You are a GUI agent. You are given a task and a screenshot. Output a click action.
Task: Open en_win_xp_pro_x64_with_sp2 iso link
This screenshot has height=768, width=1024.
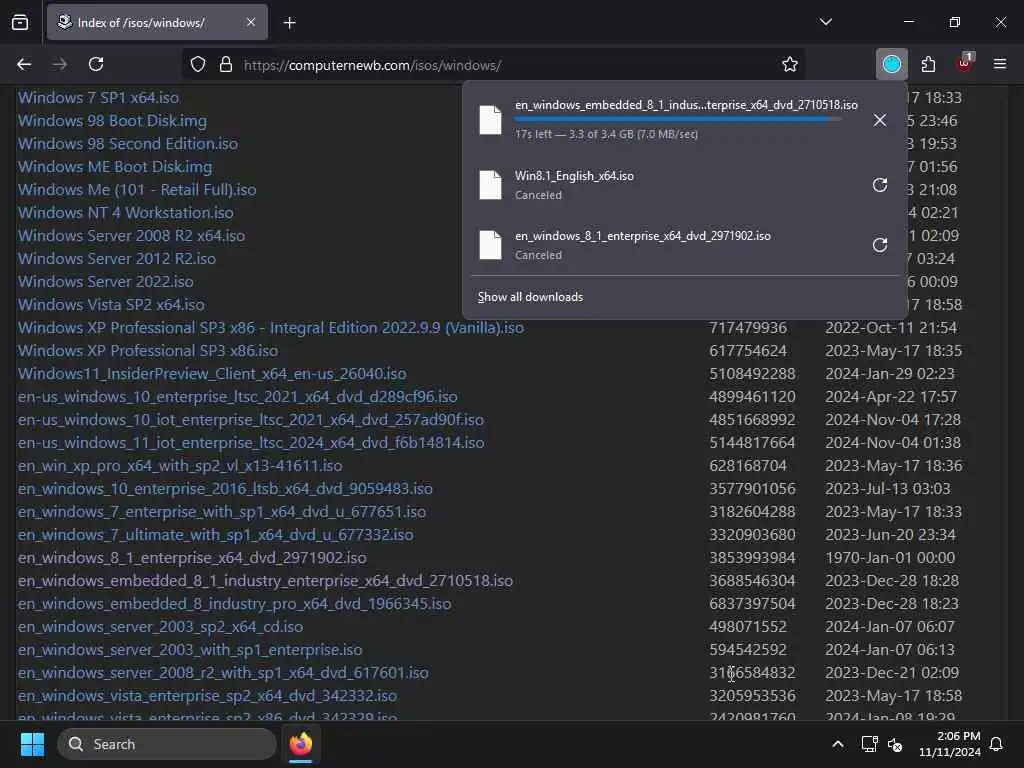pos(180,466)
